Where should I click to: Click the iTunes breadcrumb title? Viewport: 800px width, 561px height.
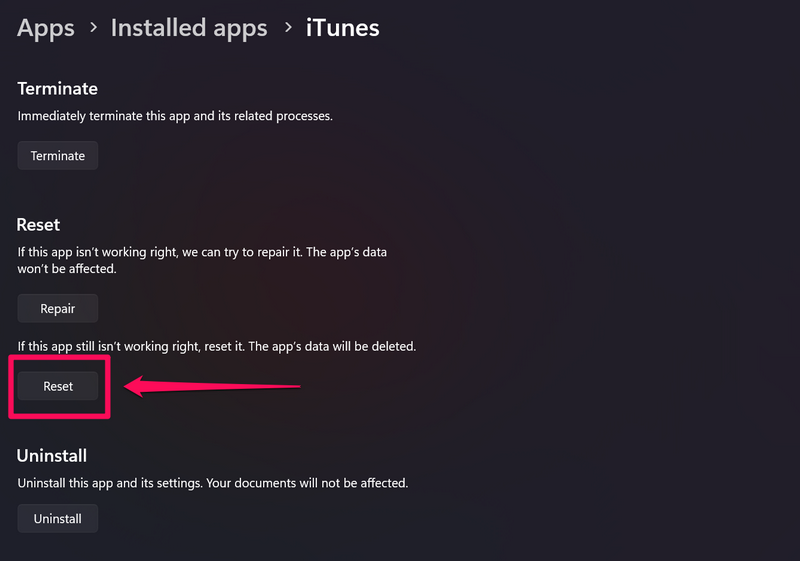click(343, 28)
